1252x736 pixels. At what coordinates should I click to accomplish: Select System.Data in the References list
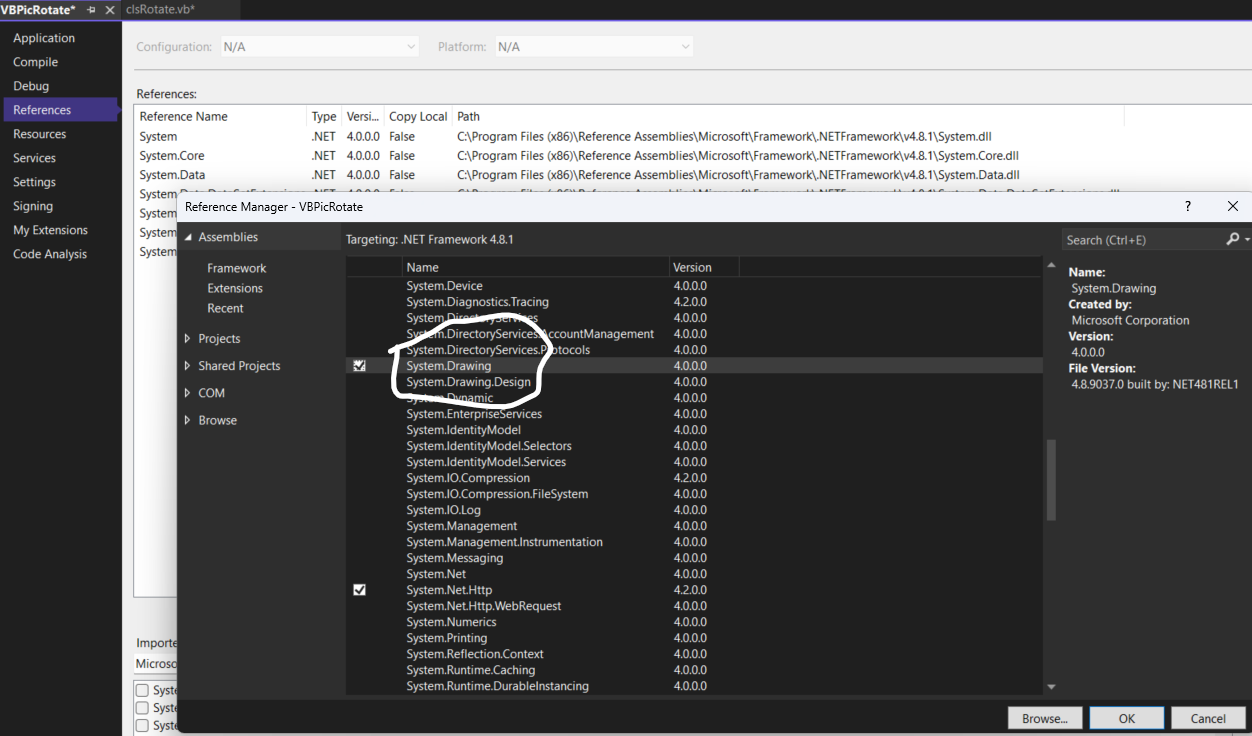point(172,175)
